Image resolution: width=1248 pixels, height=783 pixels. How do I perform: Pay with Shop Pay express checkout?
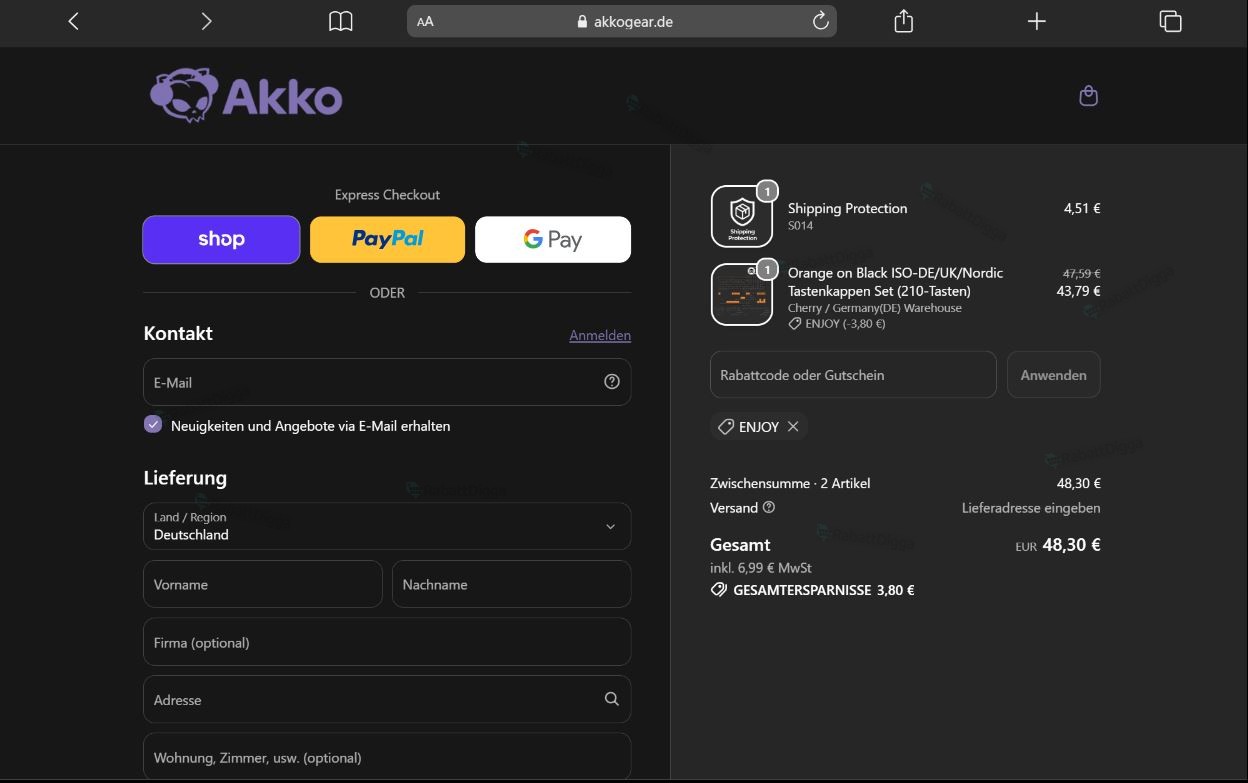pos(221,240)
